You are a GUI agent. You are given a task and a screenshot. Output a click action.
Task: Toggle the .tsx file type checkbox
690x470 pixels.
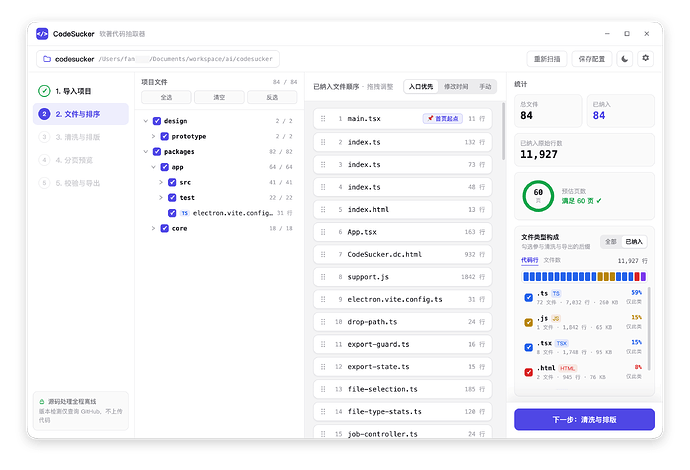click(x=529, y=347)
